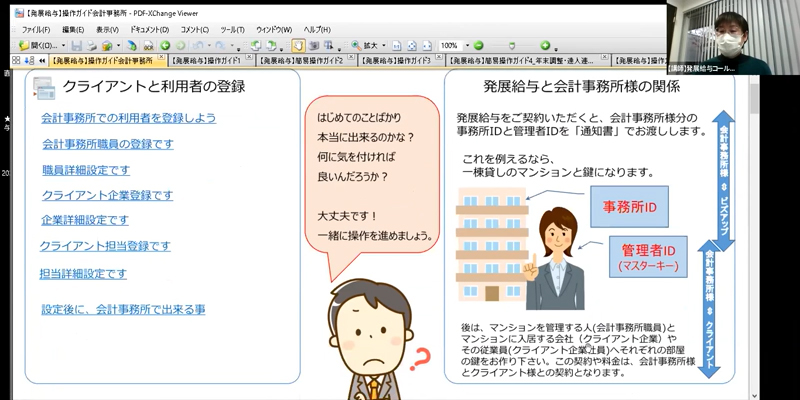Viewport: 800px width, 400px height.
Task: Select the Hand tool
Action: (298, 45)
